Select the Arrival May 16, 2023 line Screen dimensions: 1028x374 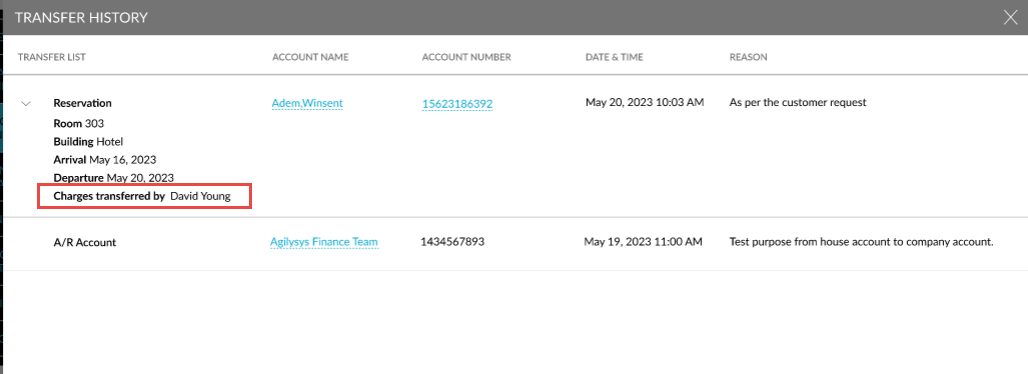click(105, 159)
